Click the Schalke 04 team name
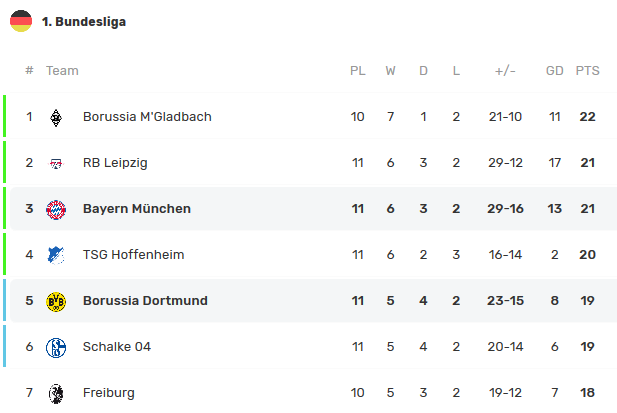This screenshot has width=617, height=413. [116, 347]
